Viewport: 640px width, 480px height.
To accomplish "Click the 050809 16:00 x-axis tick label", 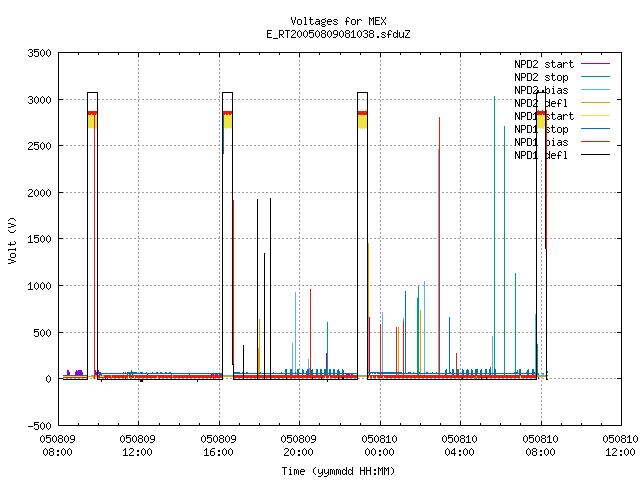I will [x=218, y=446].
